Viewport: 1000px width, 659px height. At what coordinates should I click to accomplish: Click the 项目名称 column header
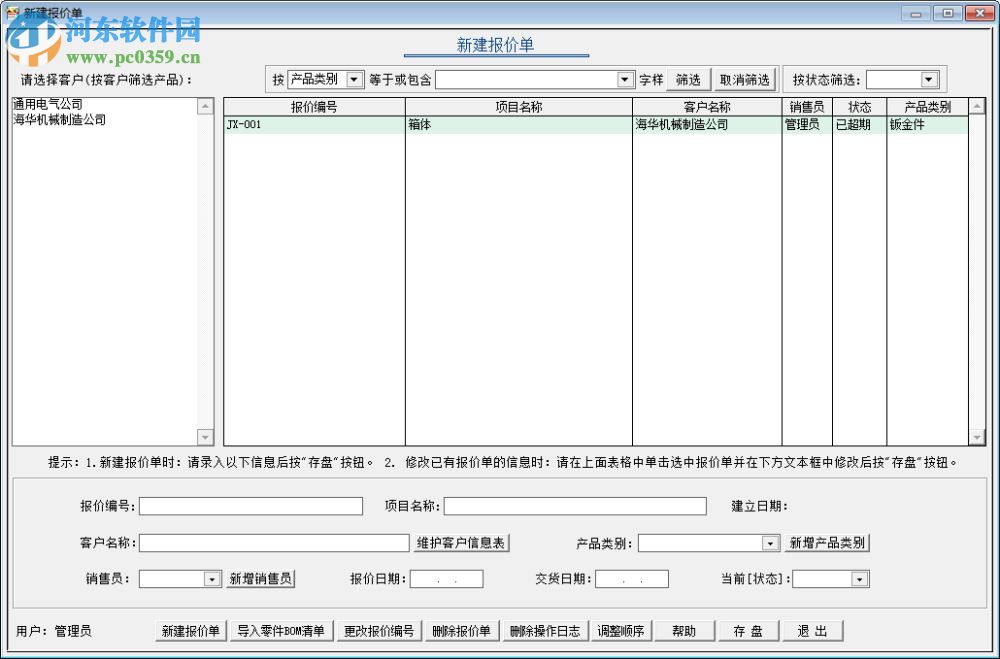click(x=518, y=107)
